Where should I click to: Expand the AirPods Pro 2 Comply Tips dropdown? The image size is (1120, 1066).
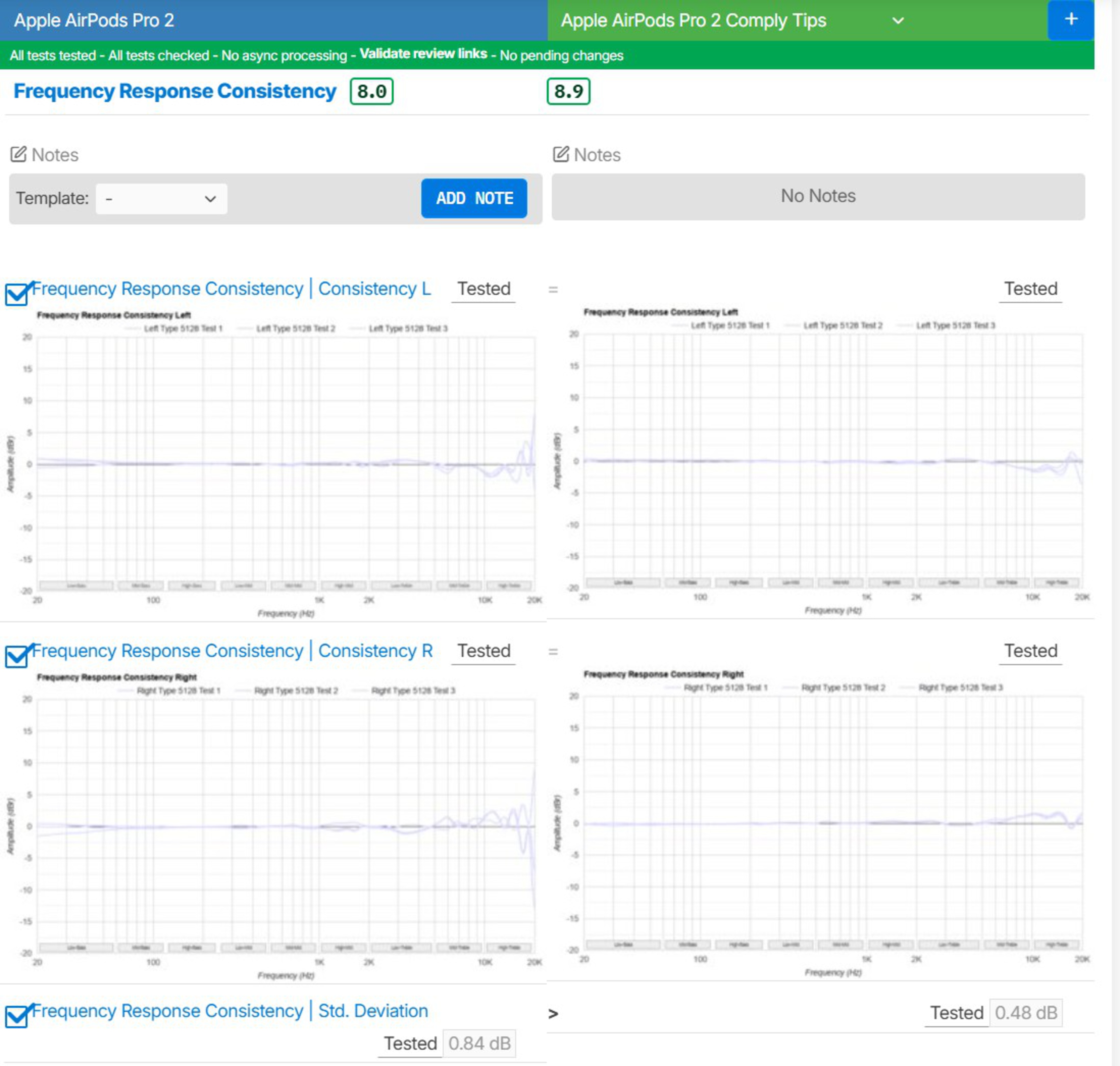(x=898, y=21)
